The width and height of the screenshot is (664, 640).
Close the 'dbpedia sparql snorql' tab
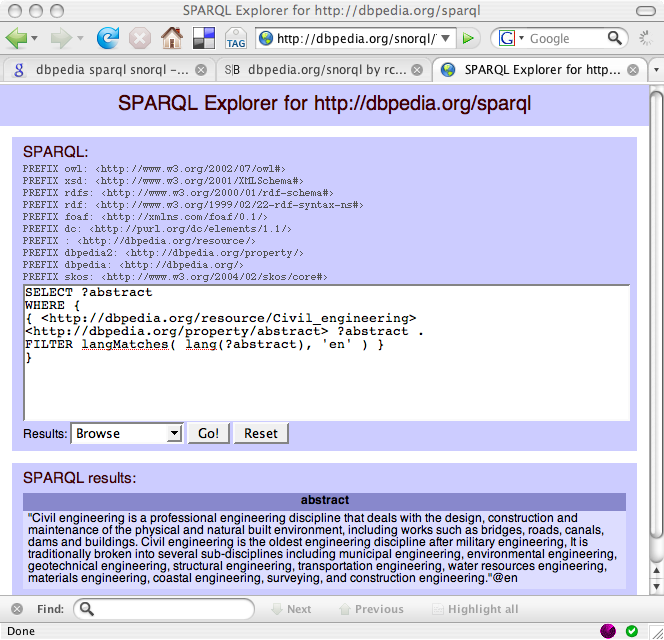(201, 70)
